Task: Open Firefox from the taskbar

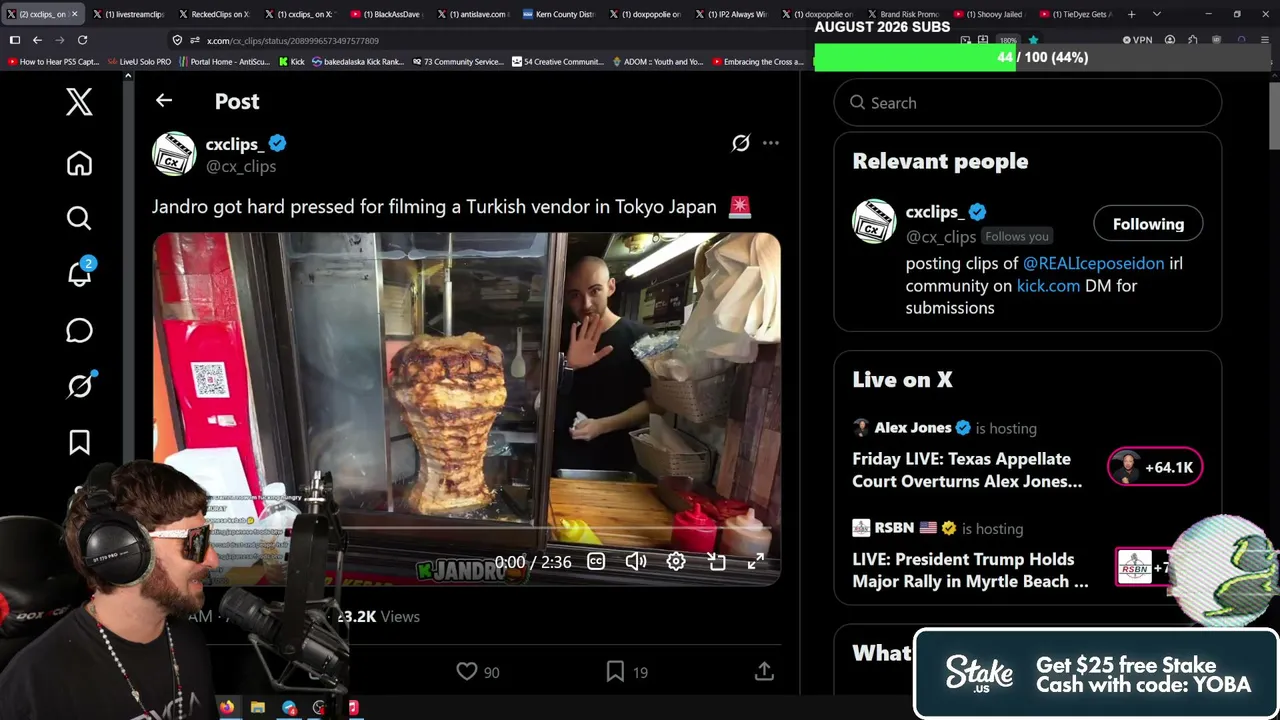Action: (x=227, y=708)
